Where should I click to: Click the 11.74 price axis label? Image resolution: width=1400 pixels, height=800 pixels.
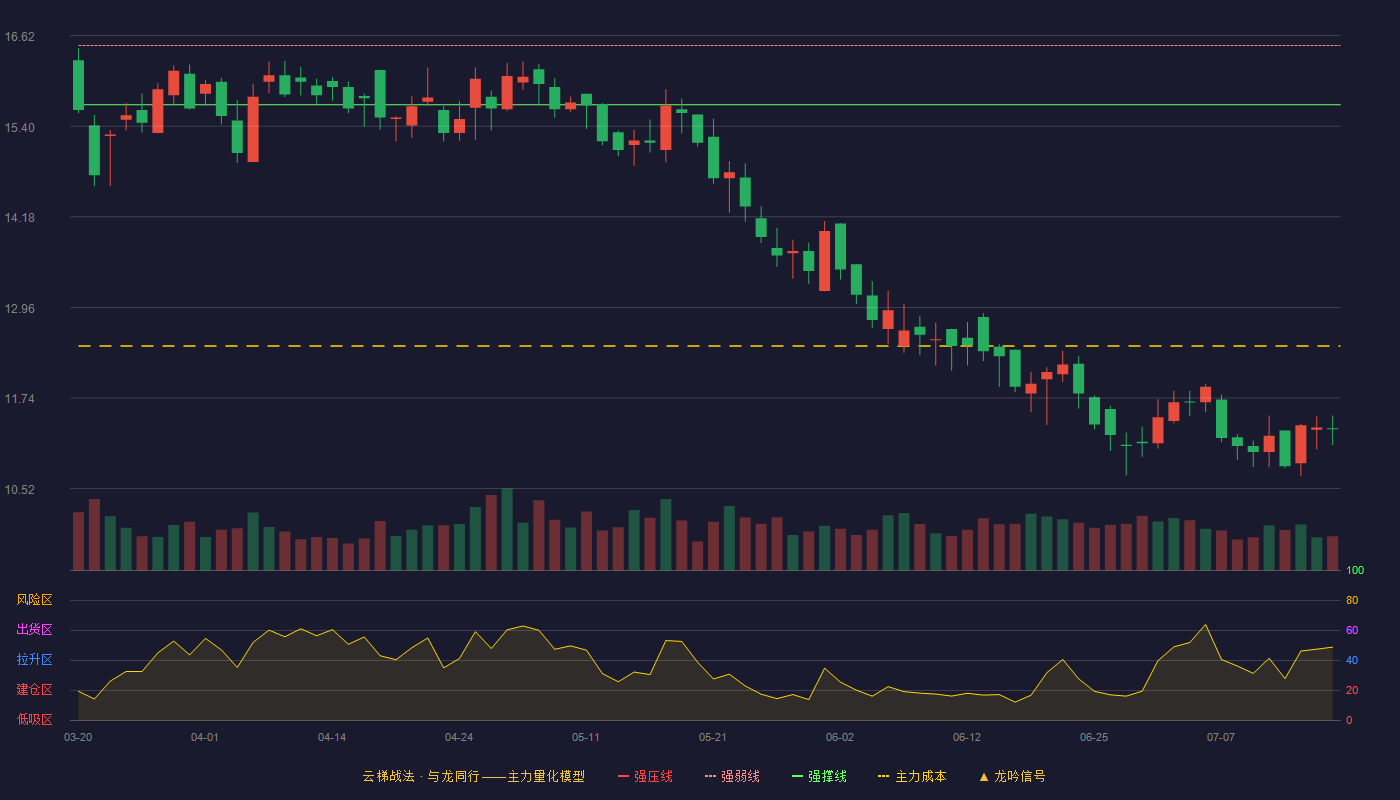coord(19,399)
